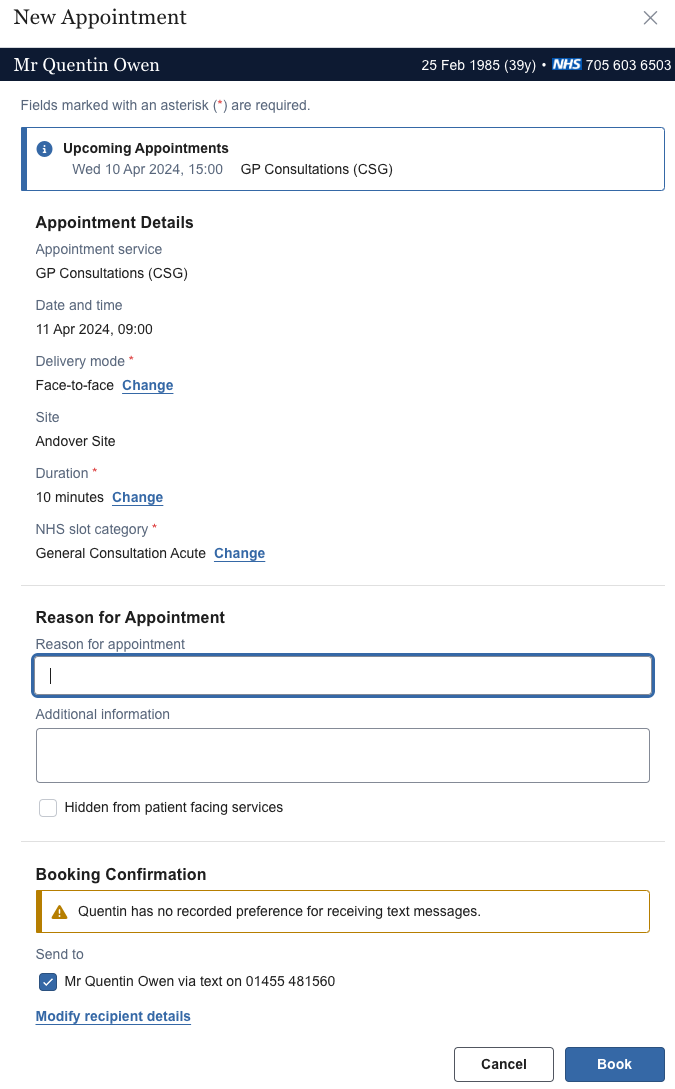Uncheck Mr Quentin Owen text recipient

coord(48,982)
